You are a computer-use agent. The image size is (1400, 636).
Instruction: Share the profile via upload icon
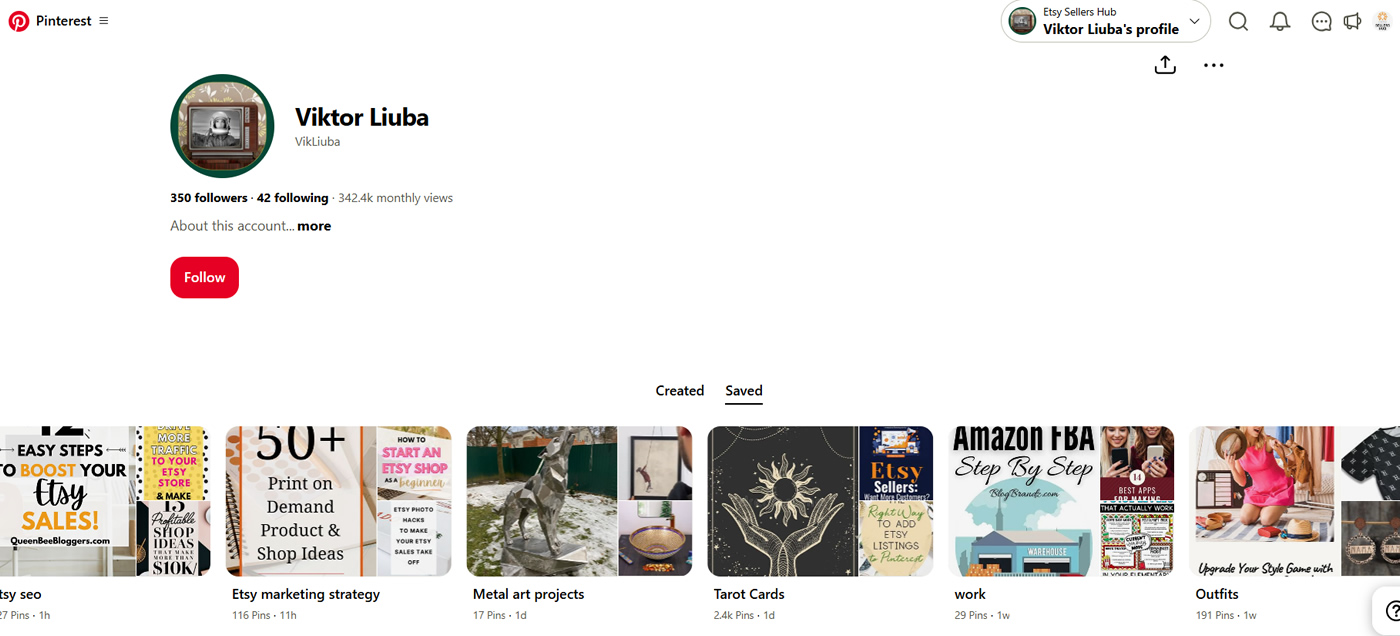point(1165,65)
